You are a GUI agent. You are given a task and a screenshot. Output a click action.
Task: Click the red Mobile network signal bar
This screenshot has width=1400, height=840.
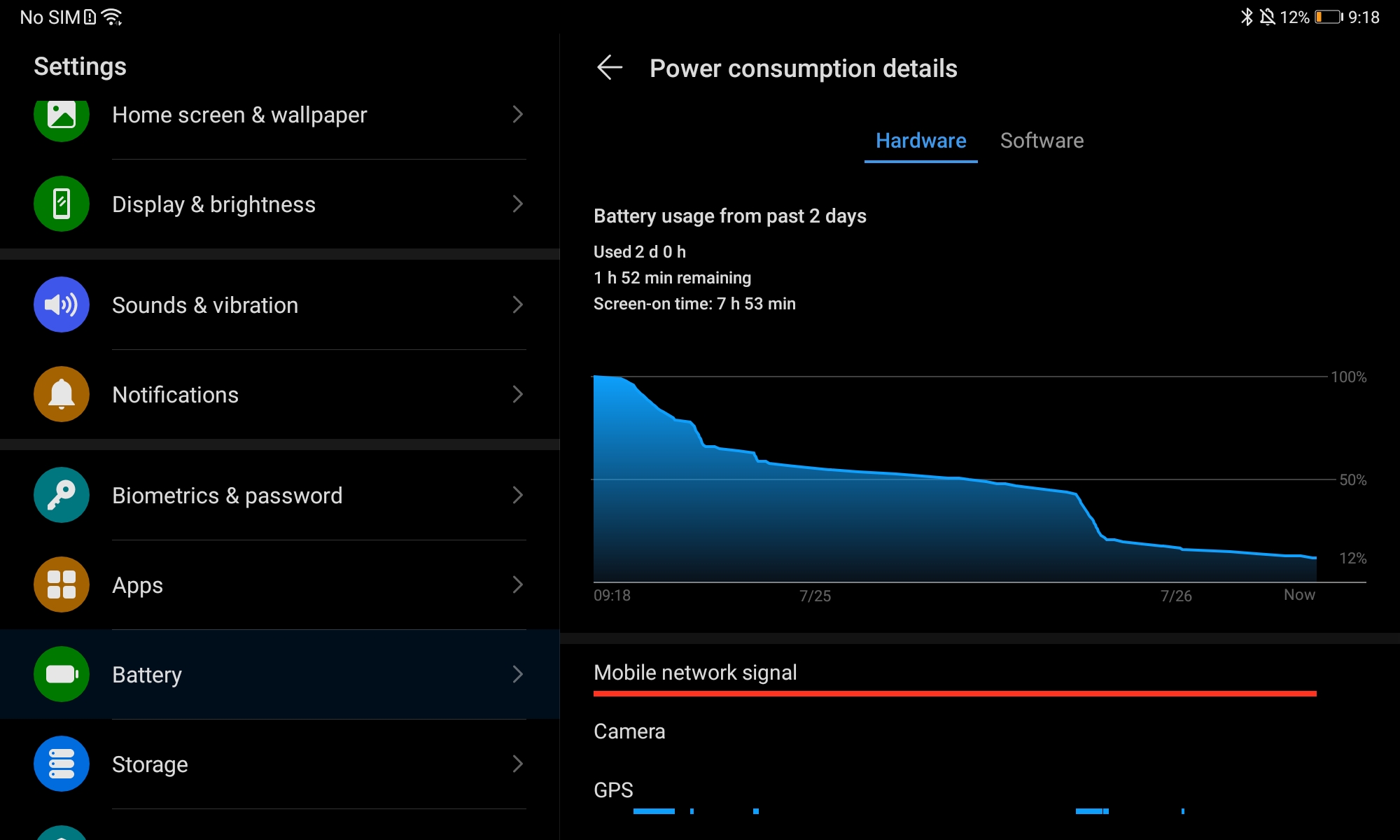(x=955, y=693)
